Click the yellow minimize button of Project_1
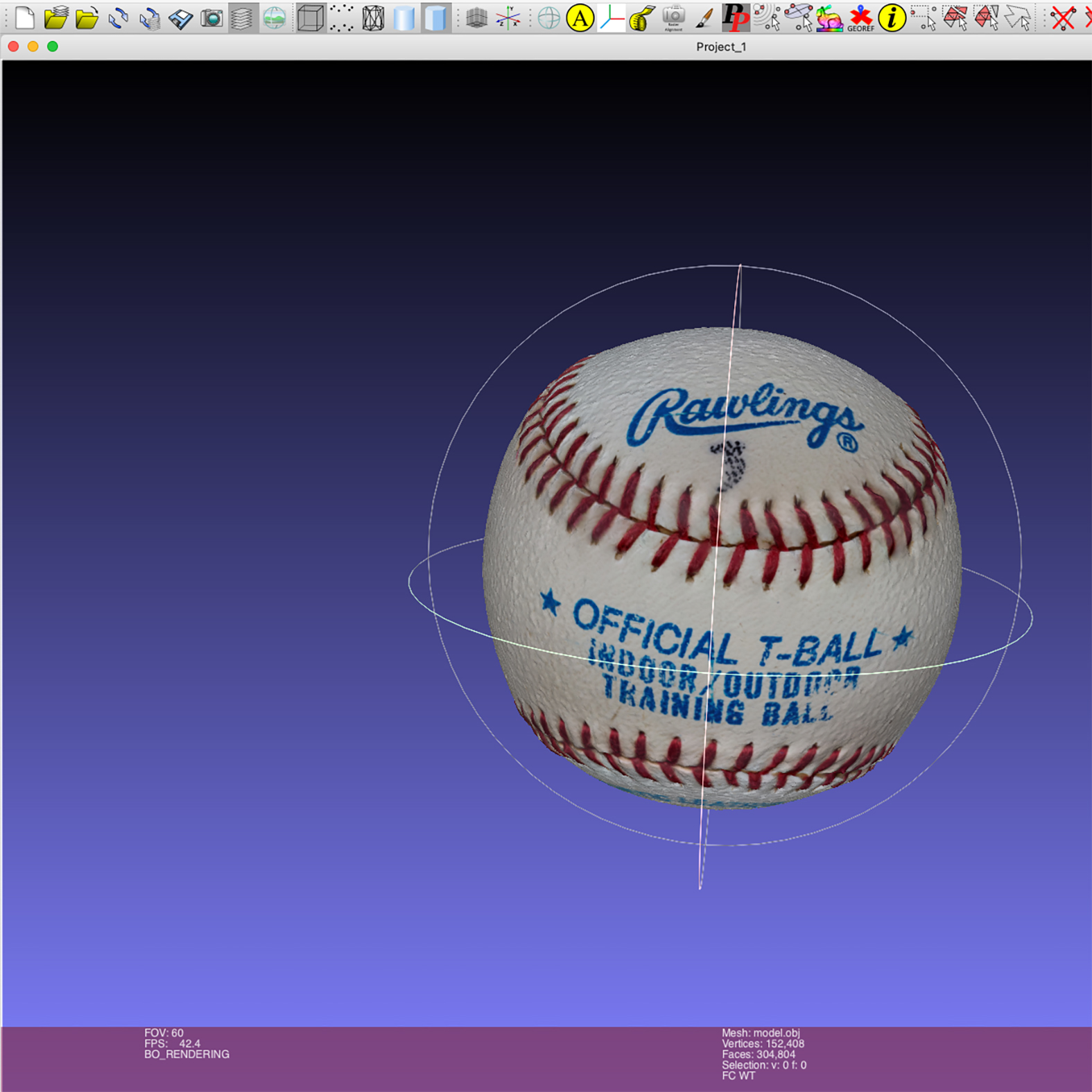 (x=33, y=46)
